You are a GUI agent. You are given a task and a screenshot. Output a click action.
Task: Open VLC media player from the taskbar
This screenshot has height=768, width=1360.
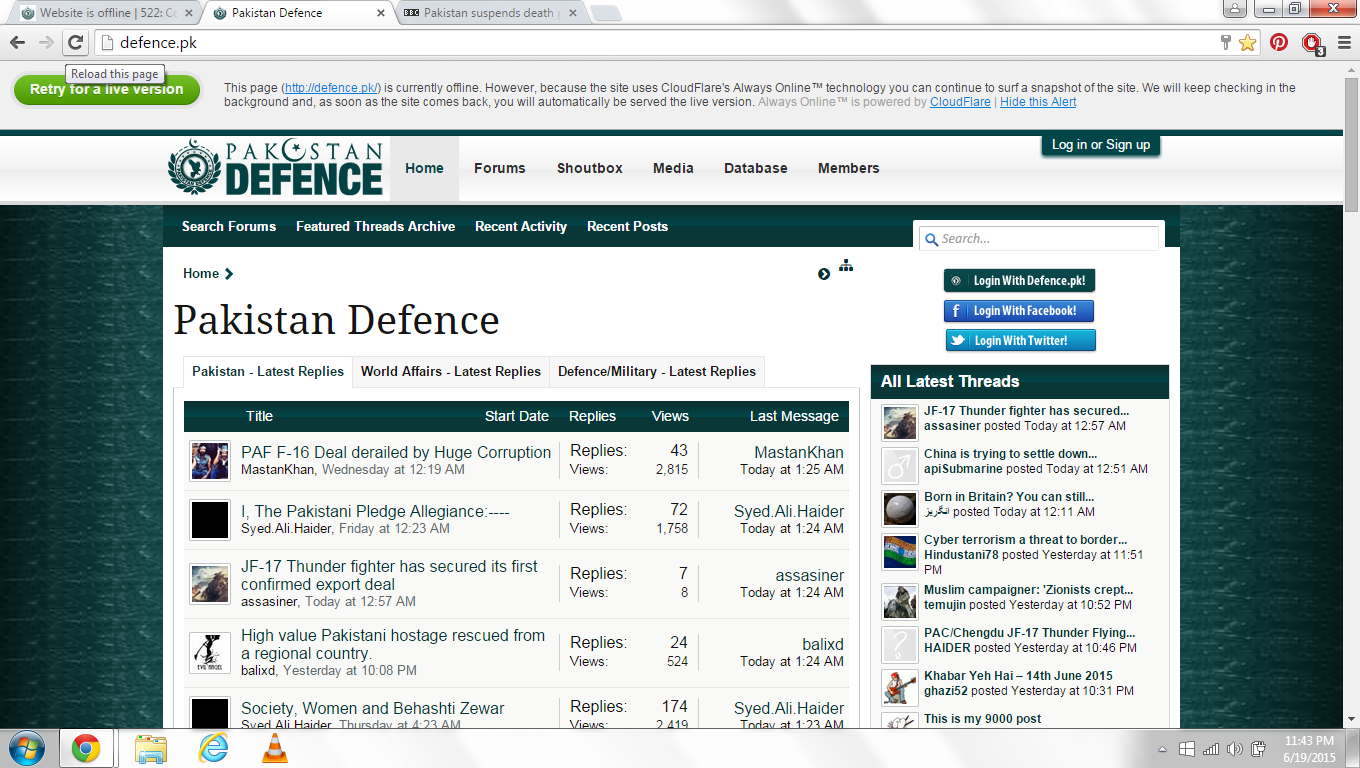274,748
